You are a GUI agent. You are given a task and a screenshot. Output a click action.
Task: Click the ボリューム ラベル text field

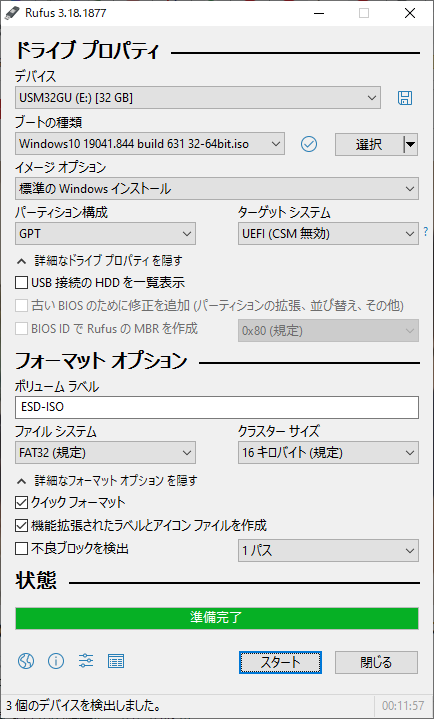[x=217, y=408]
